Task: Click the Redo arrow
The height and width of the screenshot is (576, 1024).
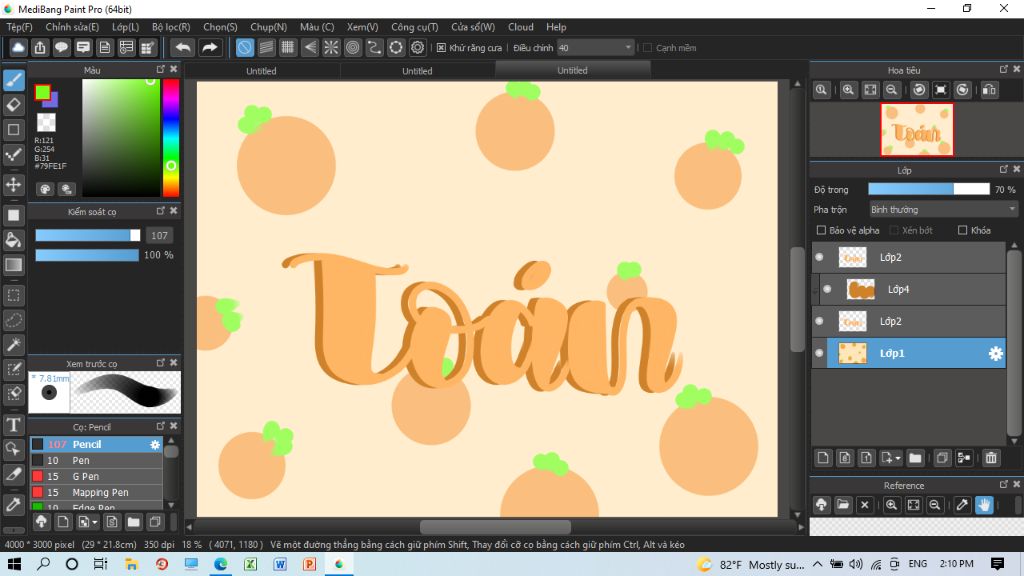Action: click(x=209, y=48)
